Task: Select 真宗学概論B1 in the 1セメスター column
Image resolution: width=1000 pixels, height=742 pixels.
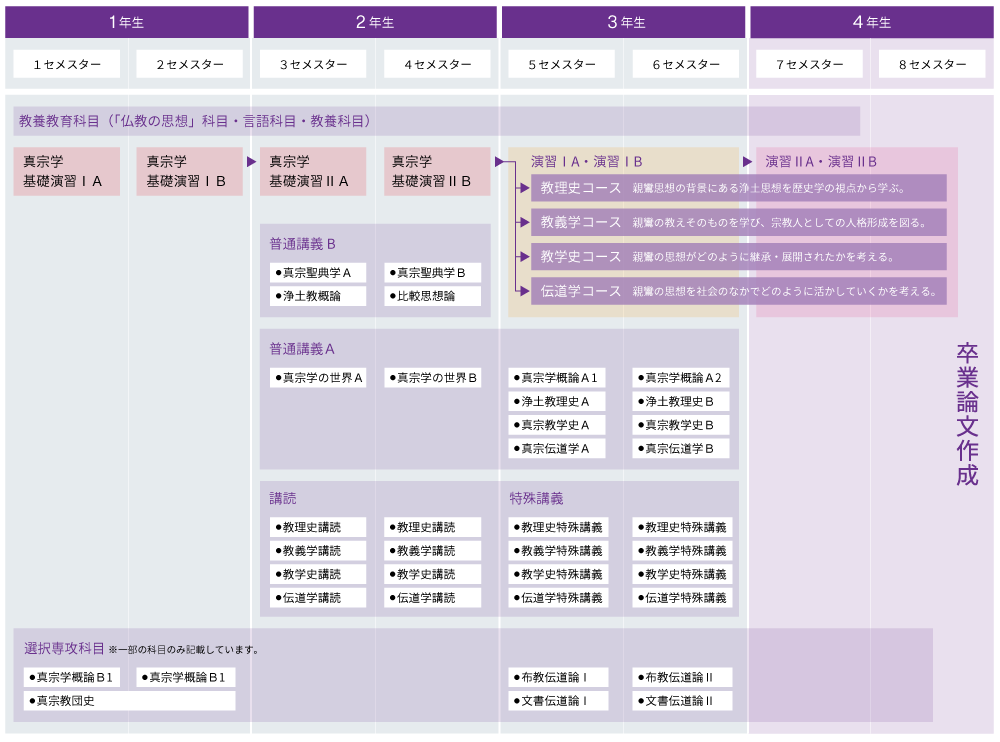Action: pyautogui.click(x=72, y=677)
